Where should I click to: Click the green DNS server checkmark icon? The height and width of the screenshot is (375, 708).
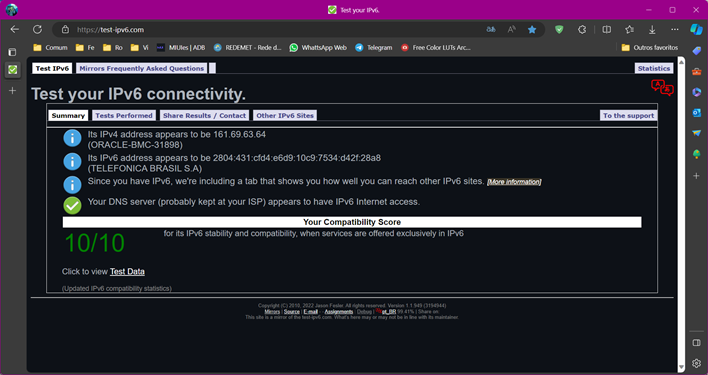pos(72,205)
